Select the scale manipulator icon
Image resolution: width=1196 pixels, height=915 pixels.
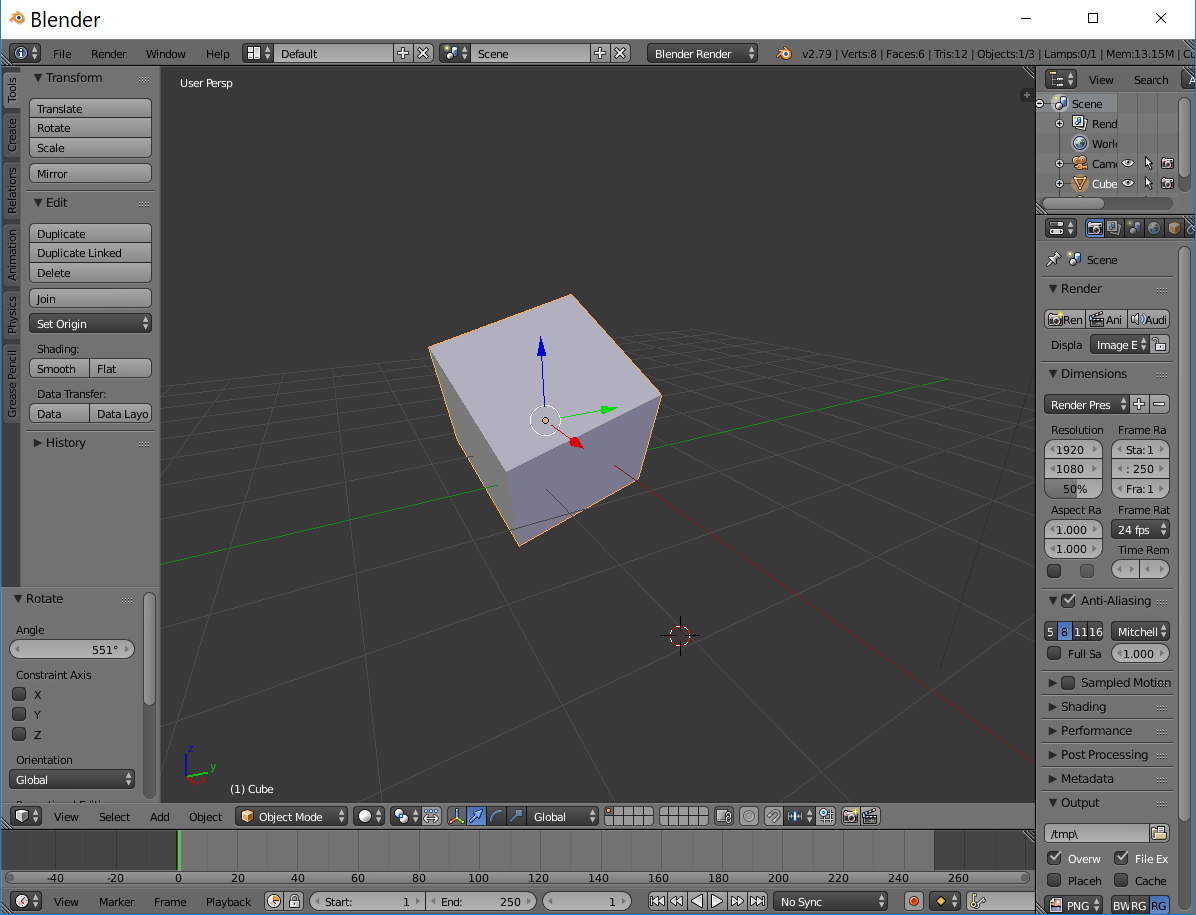(x=516, y=817)
